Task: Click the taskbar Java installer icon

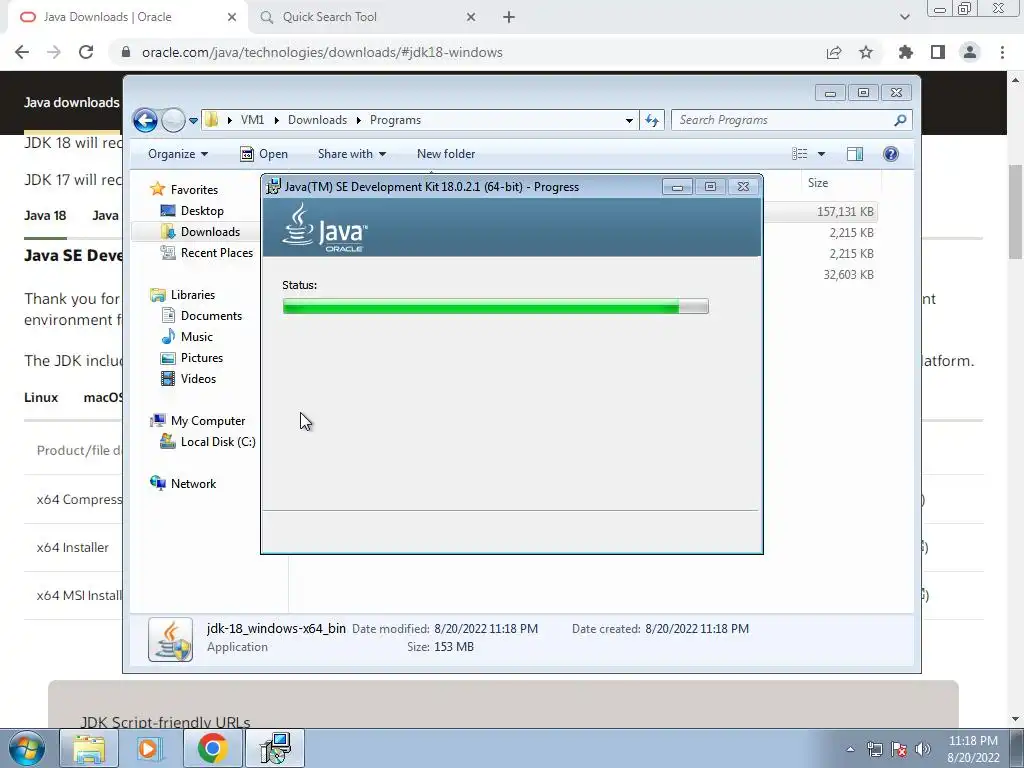Action: 274,748
